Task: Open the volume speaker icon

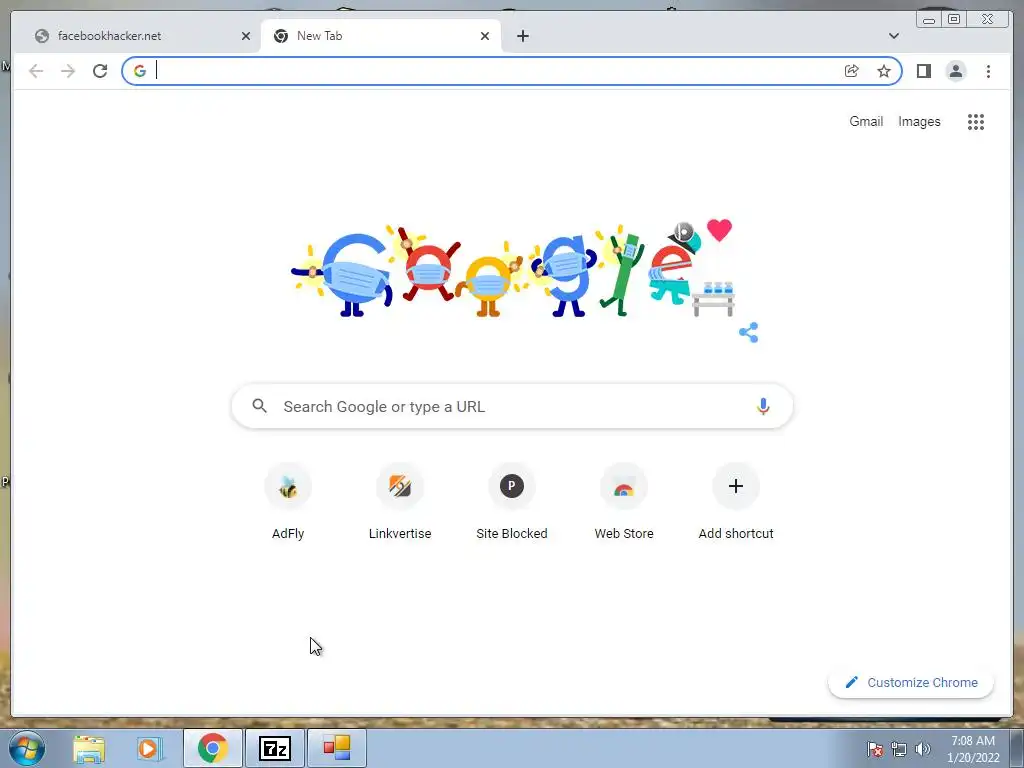Action: (922, 749)
